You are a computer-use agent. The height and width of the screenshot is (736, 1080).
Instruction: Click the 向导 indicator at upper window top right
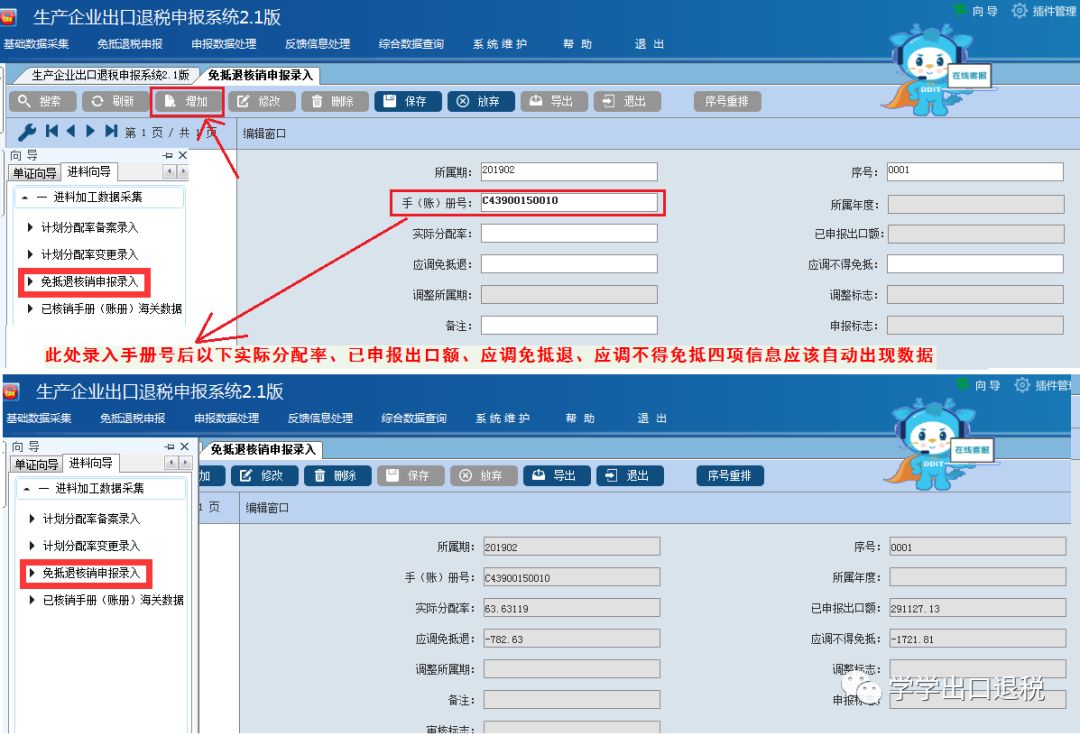click(976, 11)
